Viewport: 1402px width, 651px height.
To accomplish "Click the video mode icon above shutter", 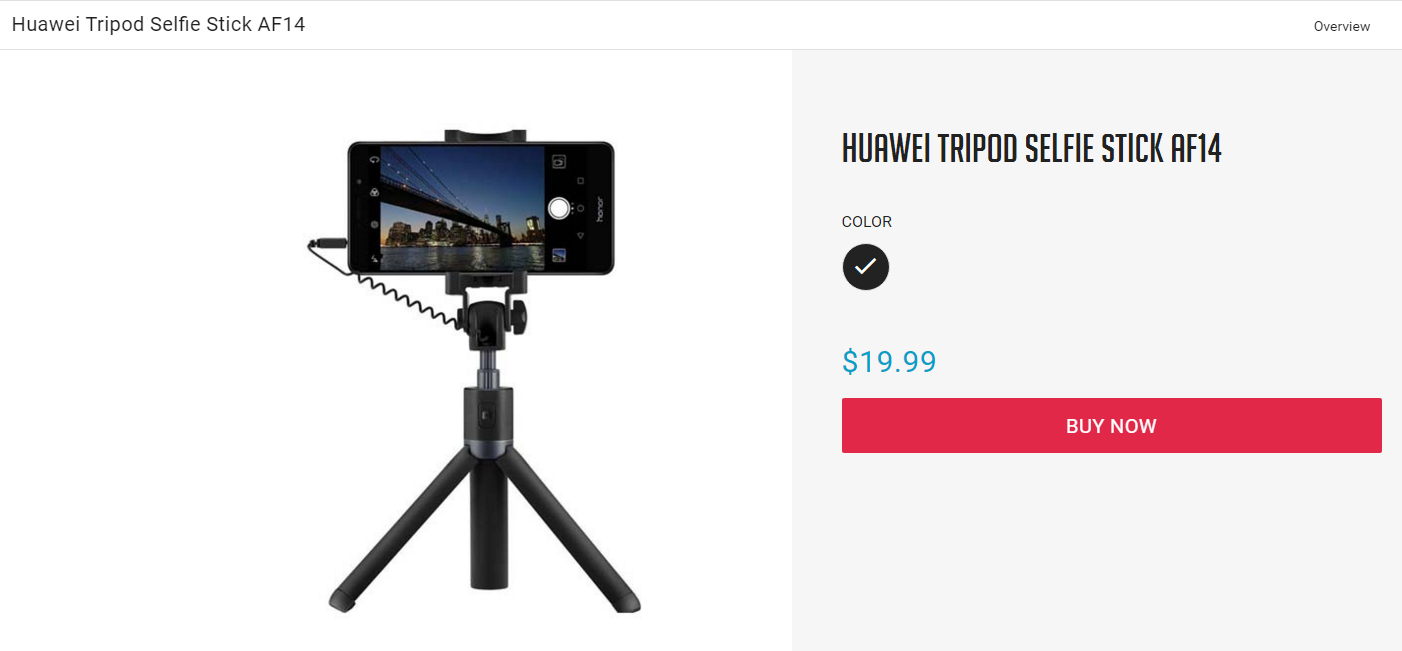I will (559, 161).
